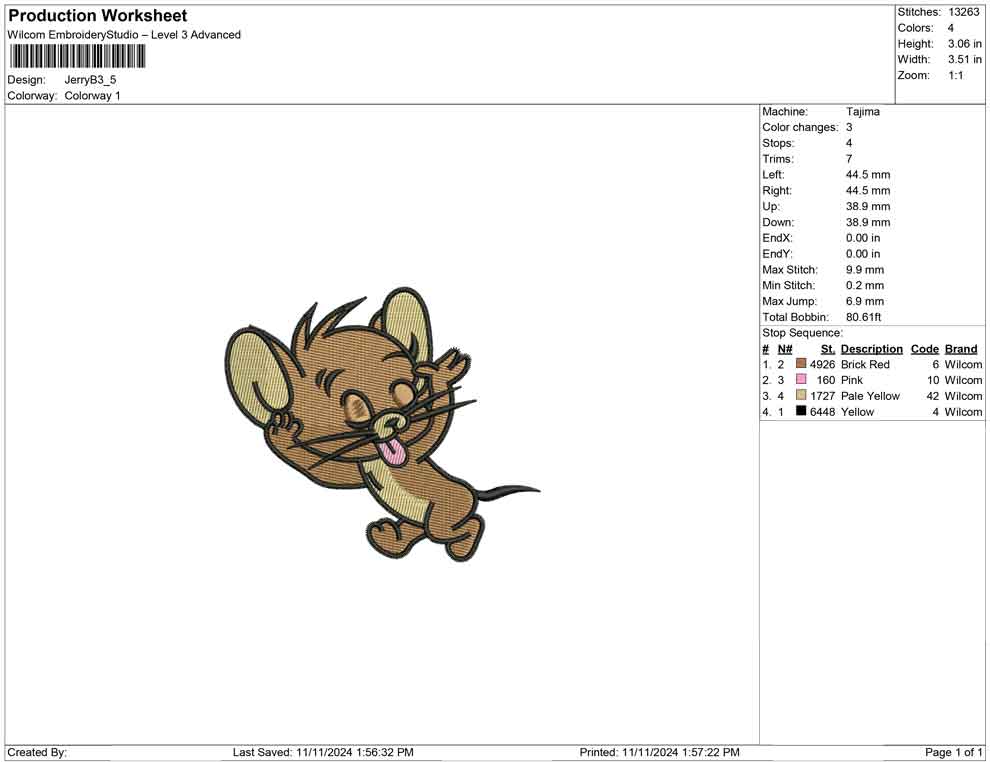The image size is (990, 762).
Task: Click 'Wilcom EmbroideryStudio – Level 3 Advanced' text
Action: 124,35
